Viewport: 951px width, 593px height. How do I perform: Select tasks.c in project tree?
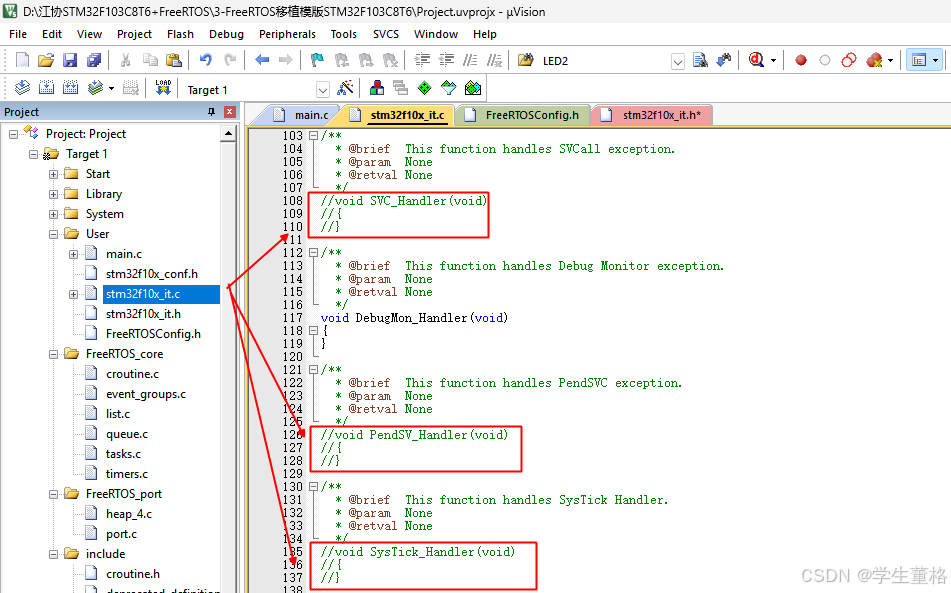123,454
